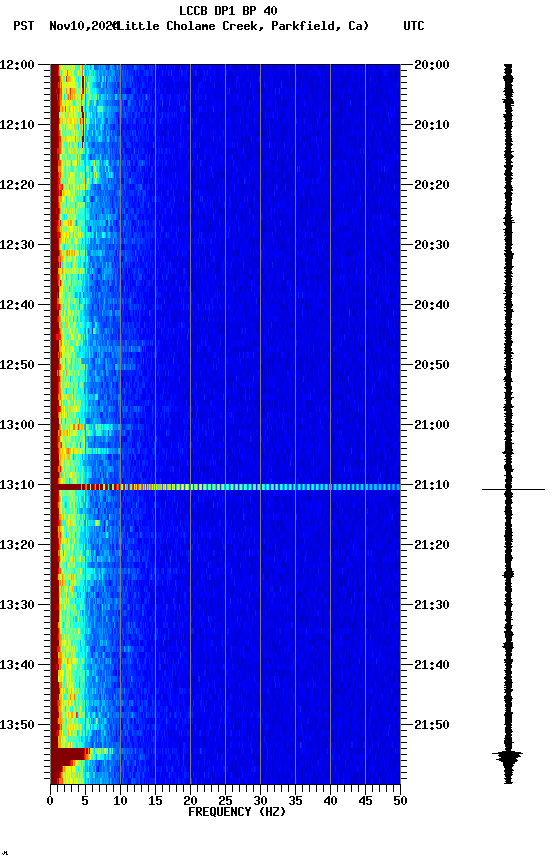Click the '13:40' PST time label
The image size is (552, 864).
tap(17, 666)
